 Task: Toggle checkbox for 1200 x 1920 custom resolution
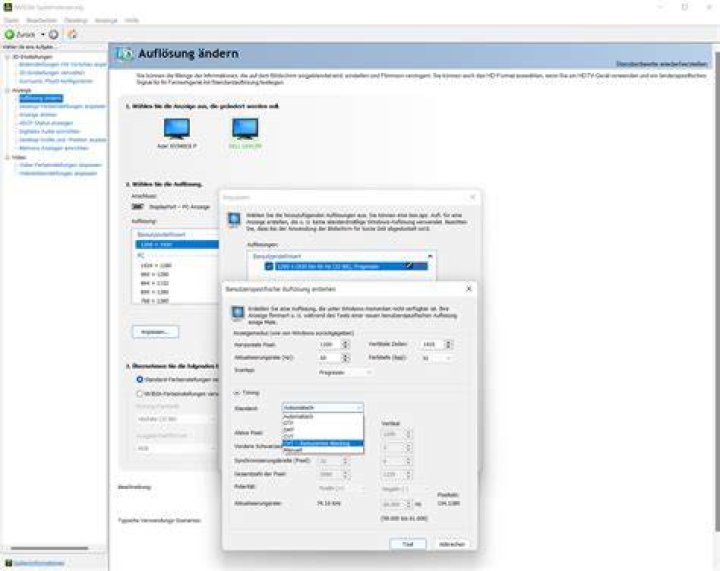269,266
